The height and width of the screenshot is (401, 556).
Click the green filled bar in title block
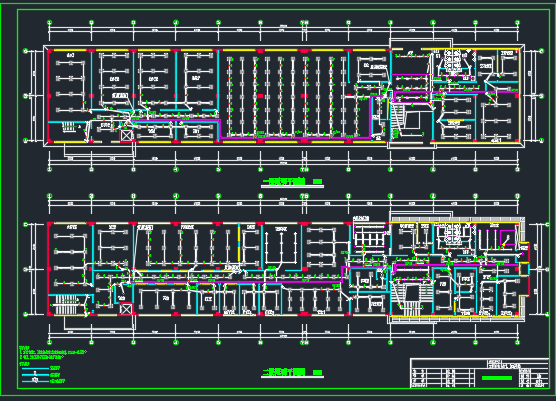point(497,378)
